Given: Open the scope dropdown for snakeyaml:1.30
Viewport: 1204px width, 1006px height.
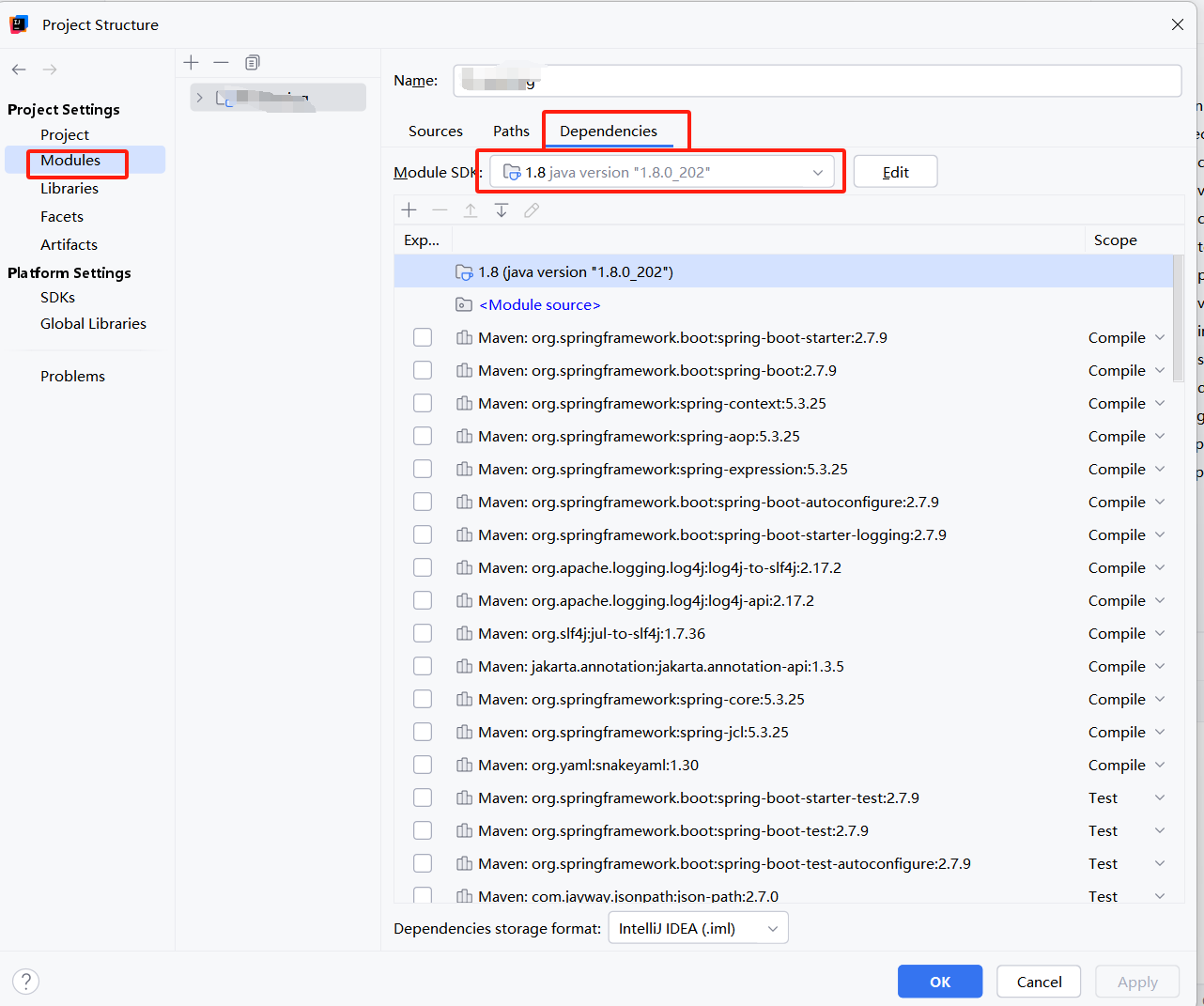Looking at the screenshot, I should click(1126, 765).
